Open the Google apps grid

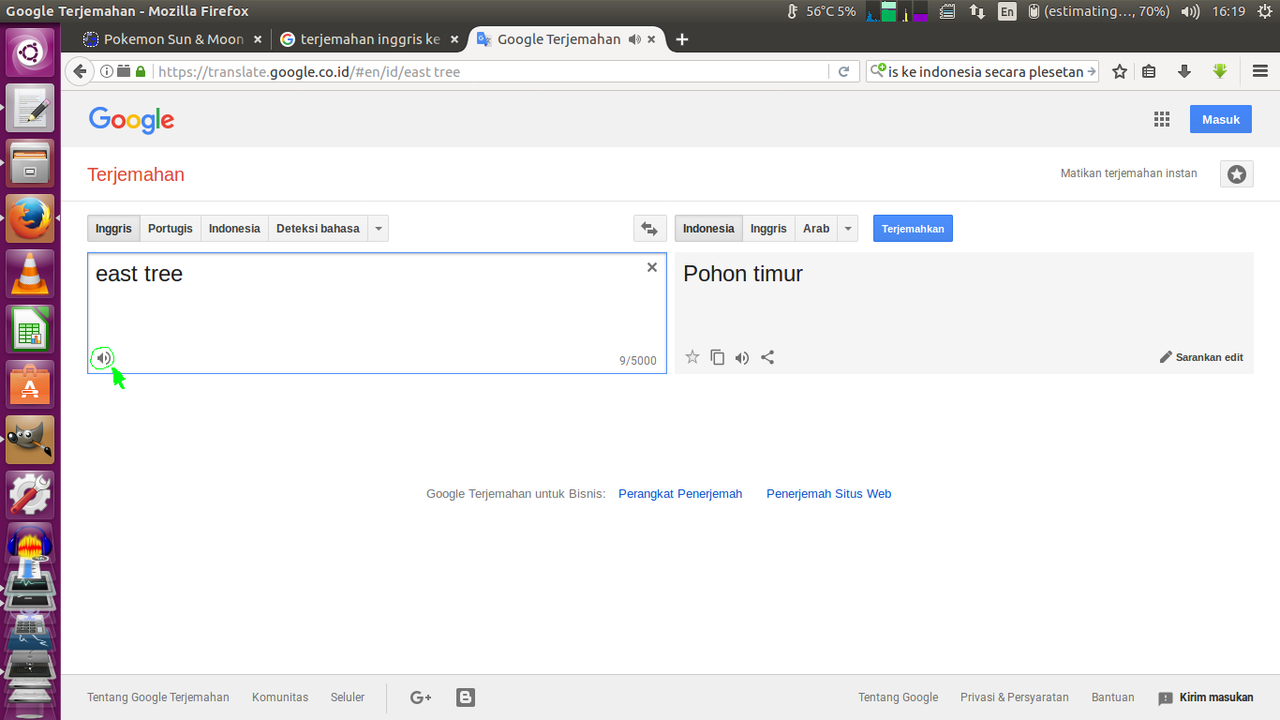(1161, 119)
